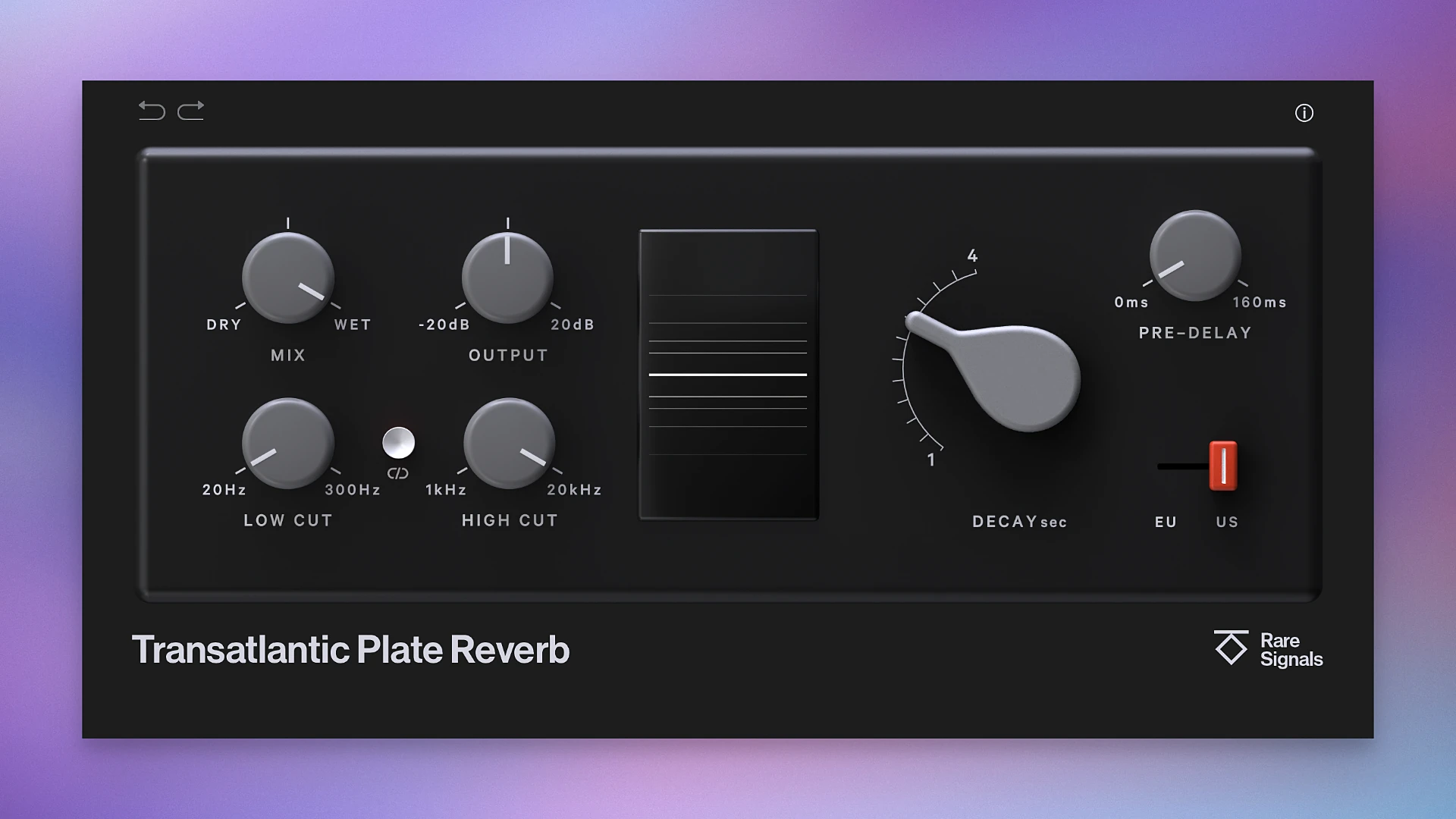Screen dimensions: 1456x819
Task: Click the WET label next to the Mix knob
Action: pyautogui.click(x=351, y=324)
